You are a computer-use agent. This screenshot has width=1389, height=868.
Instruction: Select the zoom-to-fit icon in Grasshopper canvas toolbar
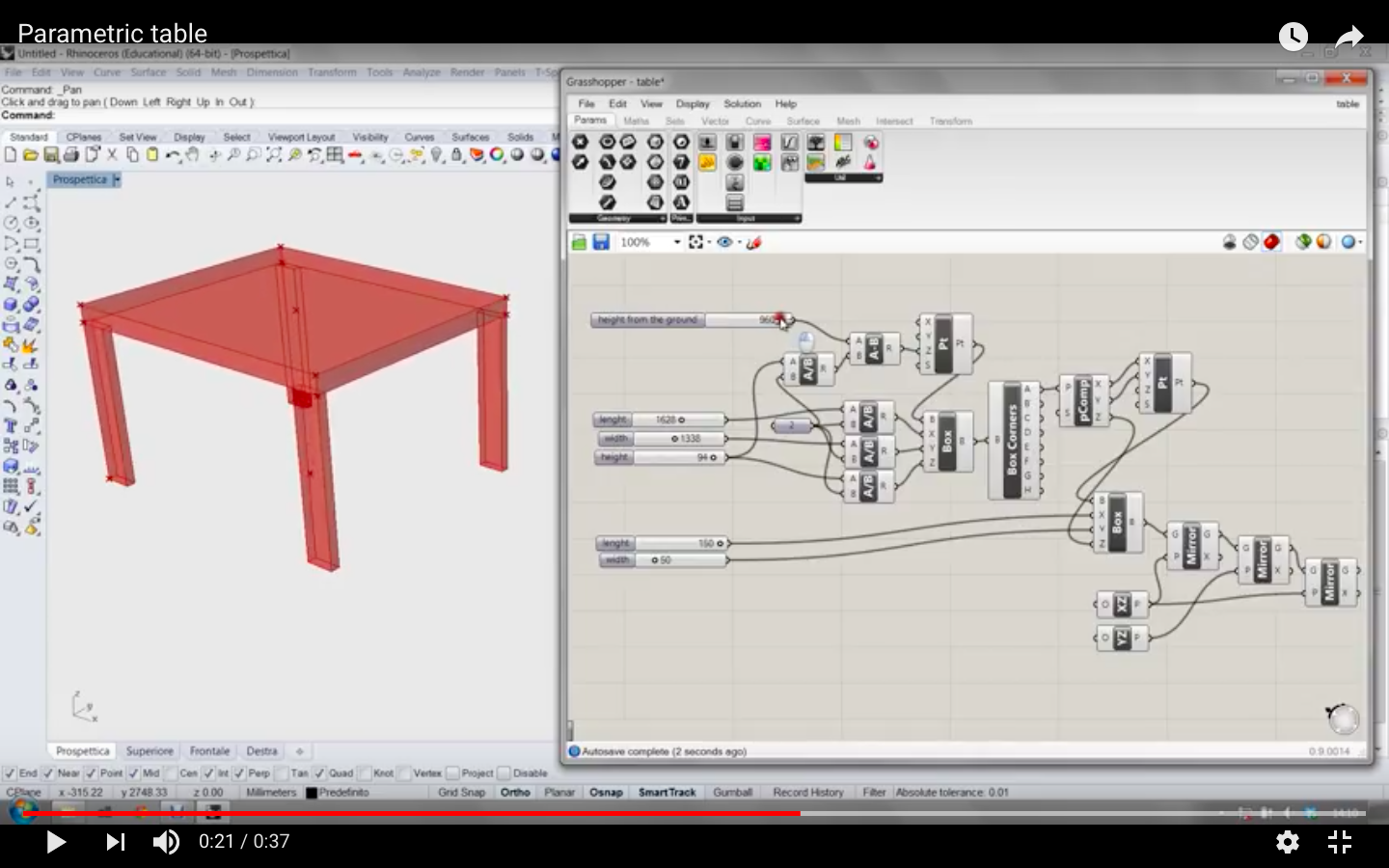pyautogui.click(x=697, y=242)
